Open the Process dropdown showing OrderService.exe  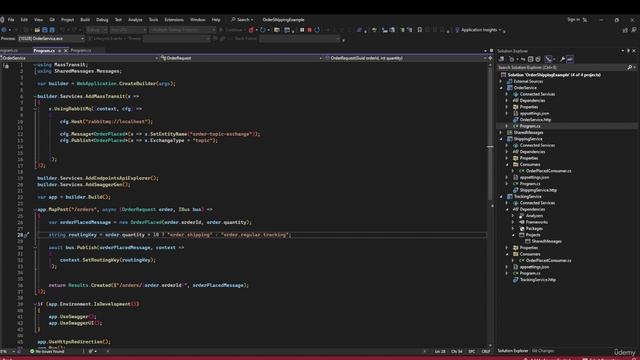pyautogui.click(x=51, y=38)
